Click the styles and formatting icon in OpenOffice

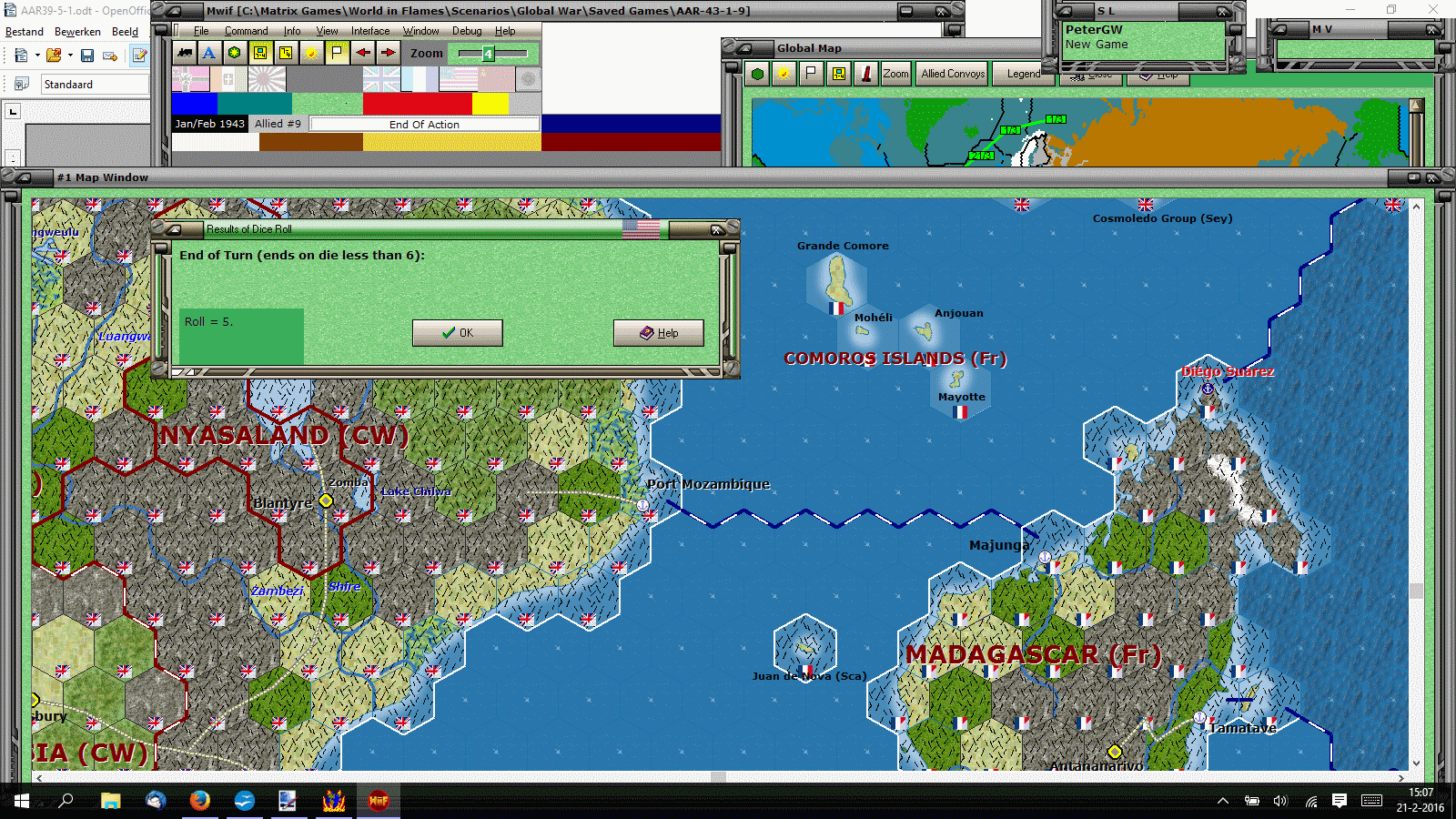pyautogui.click(x=21, y=85)
